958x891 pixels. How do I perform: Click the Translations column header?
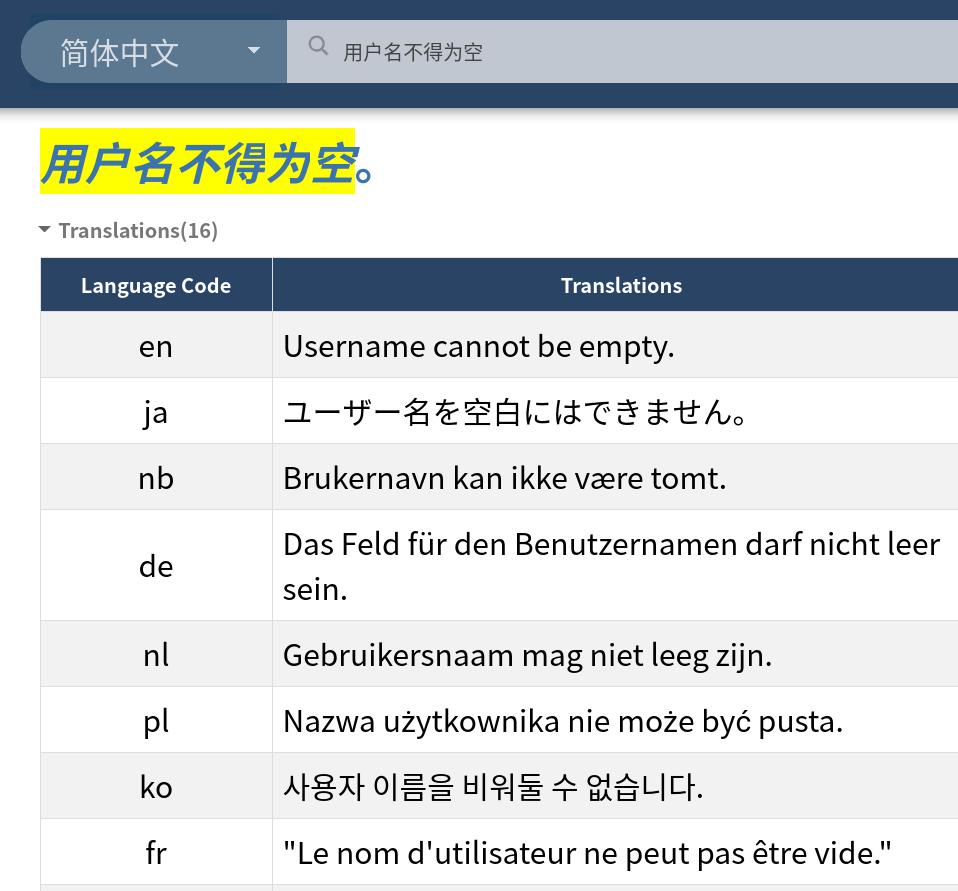620,285
